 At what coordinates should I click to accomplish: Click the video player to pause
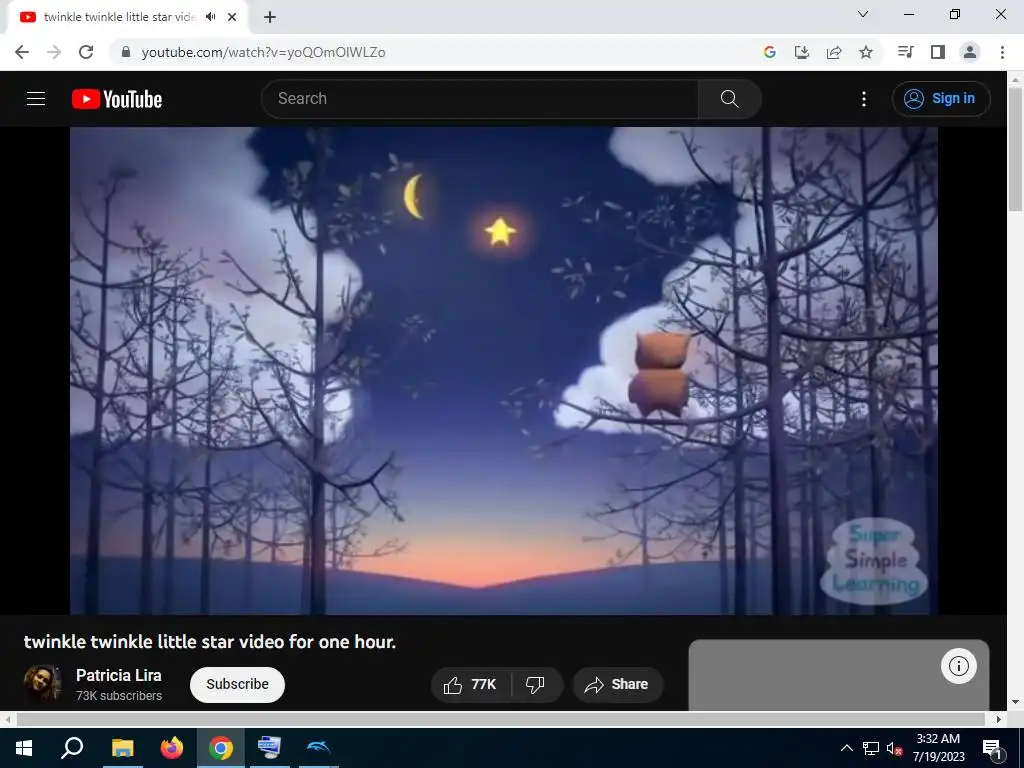(x=504, y=370)
